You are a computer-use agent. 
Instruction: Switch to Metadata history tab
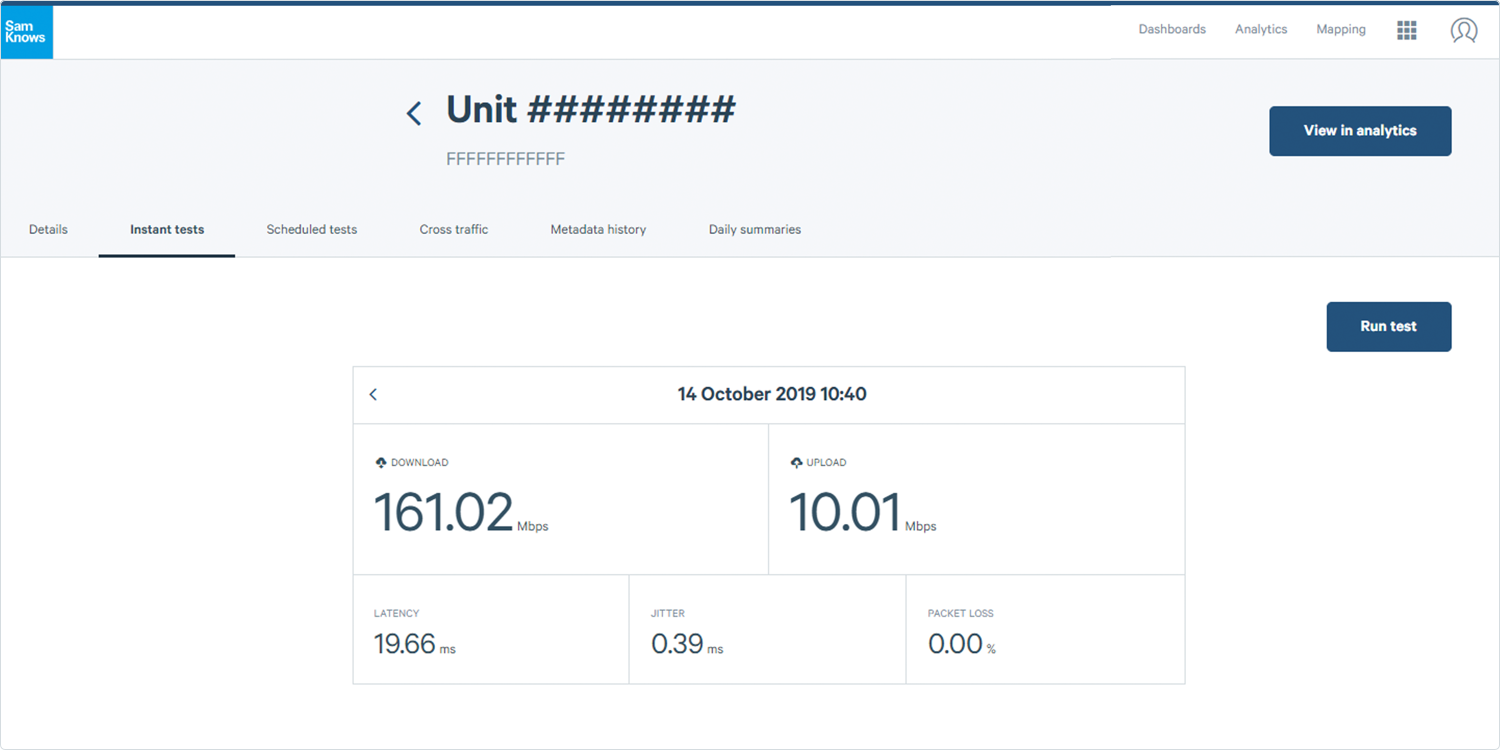[x=598, y=230]
